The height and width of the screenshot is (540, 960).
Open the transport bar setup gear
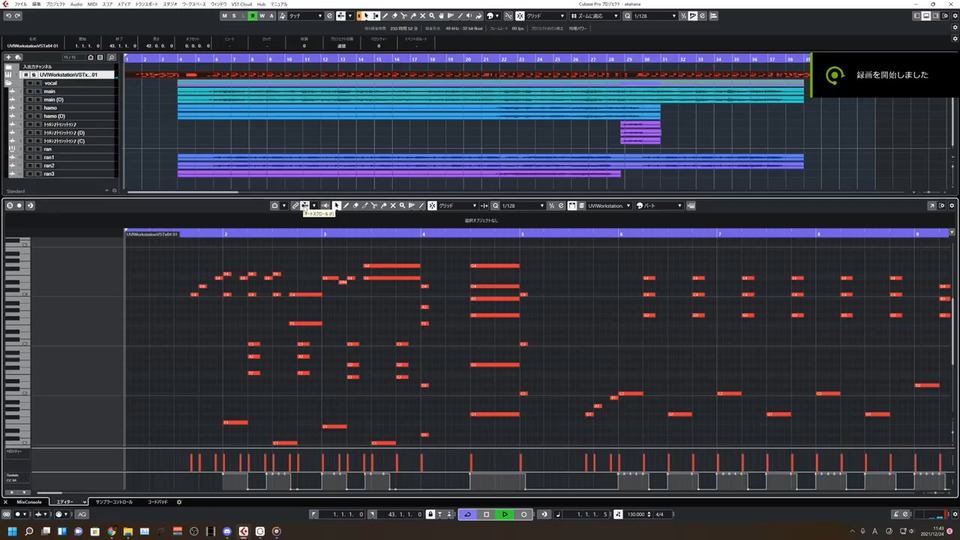pos(954,514)
